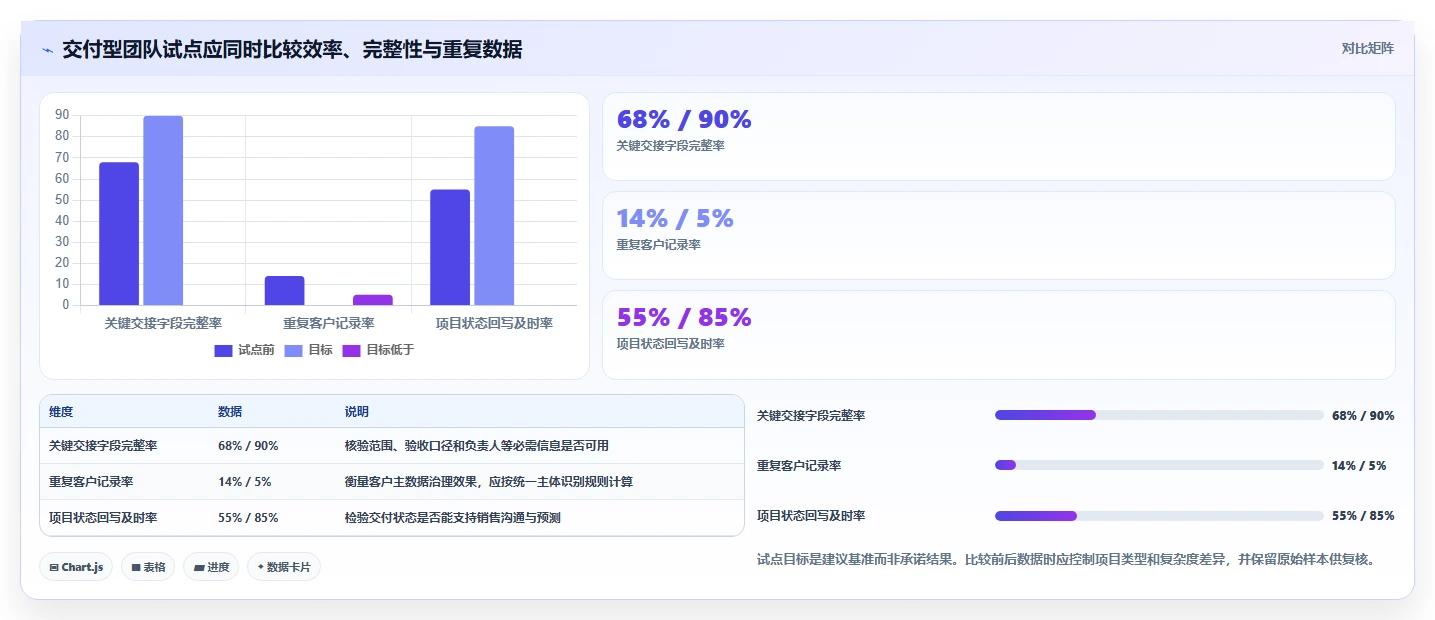This screenshot has width=1435, height=620.
Task: Click the icon in the Chart.js chip
Action: [54, 567]
